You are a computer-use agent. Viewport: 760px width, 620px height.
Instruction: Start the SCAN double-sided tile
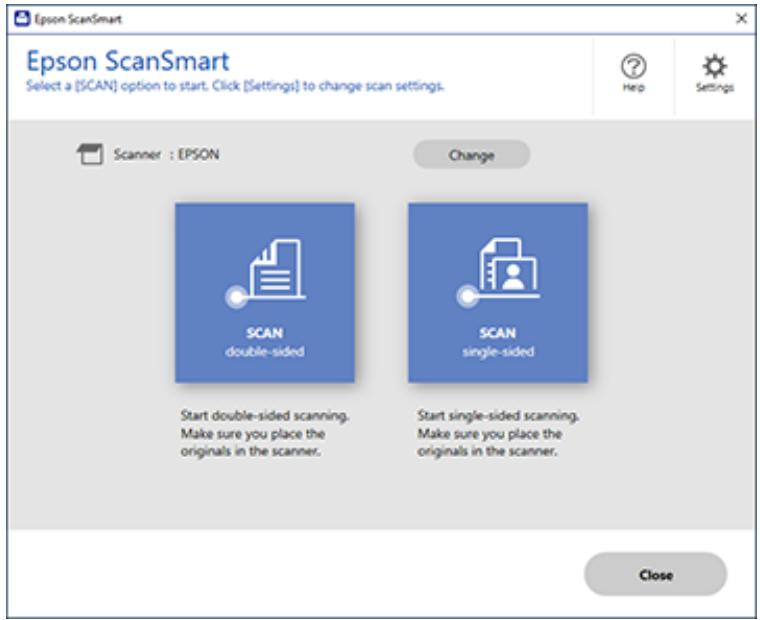265,293
